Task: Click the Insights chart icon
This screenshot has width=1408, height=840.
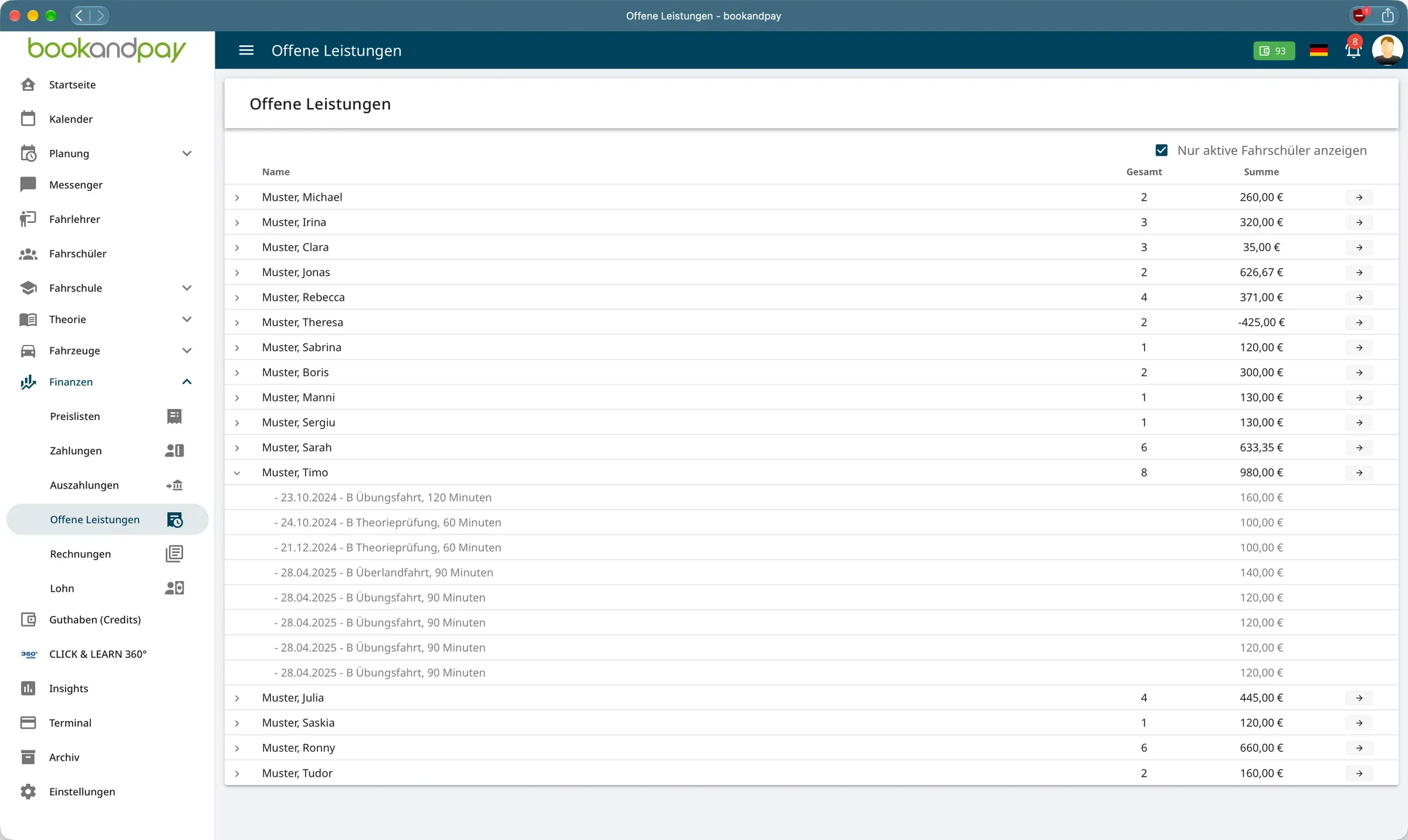Action: click(x=28, y=688)
